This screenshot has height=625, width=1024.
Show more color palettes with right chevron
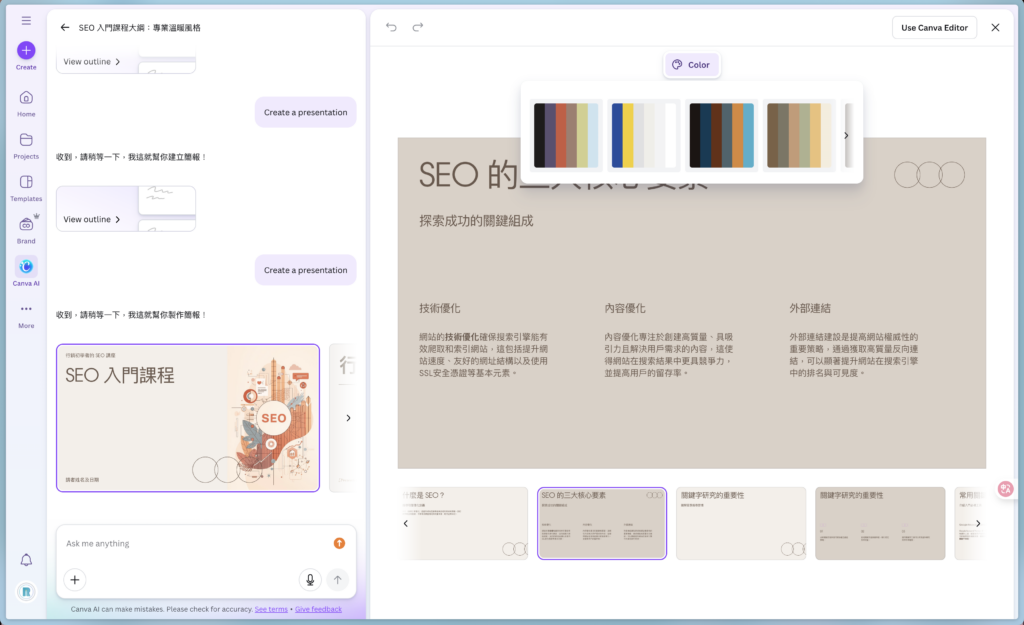click(846, 136)
